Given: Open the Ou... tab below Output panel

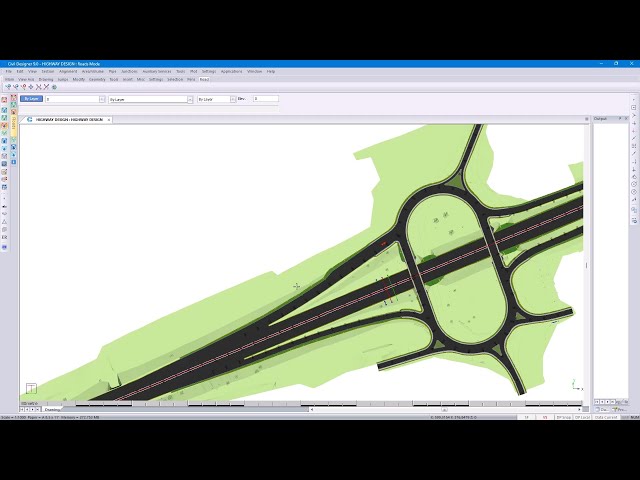Looking at the screenshot, I should [x=602, y=409].
